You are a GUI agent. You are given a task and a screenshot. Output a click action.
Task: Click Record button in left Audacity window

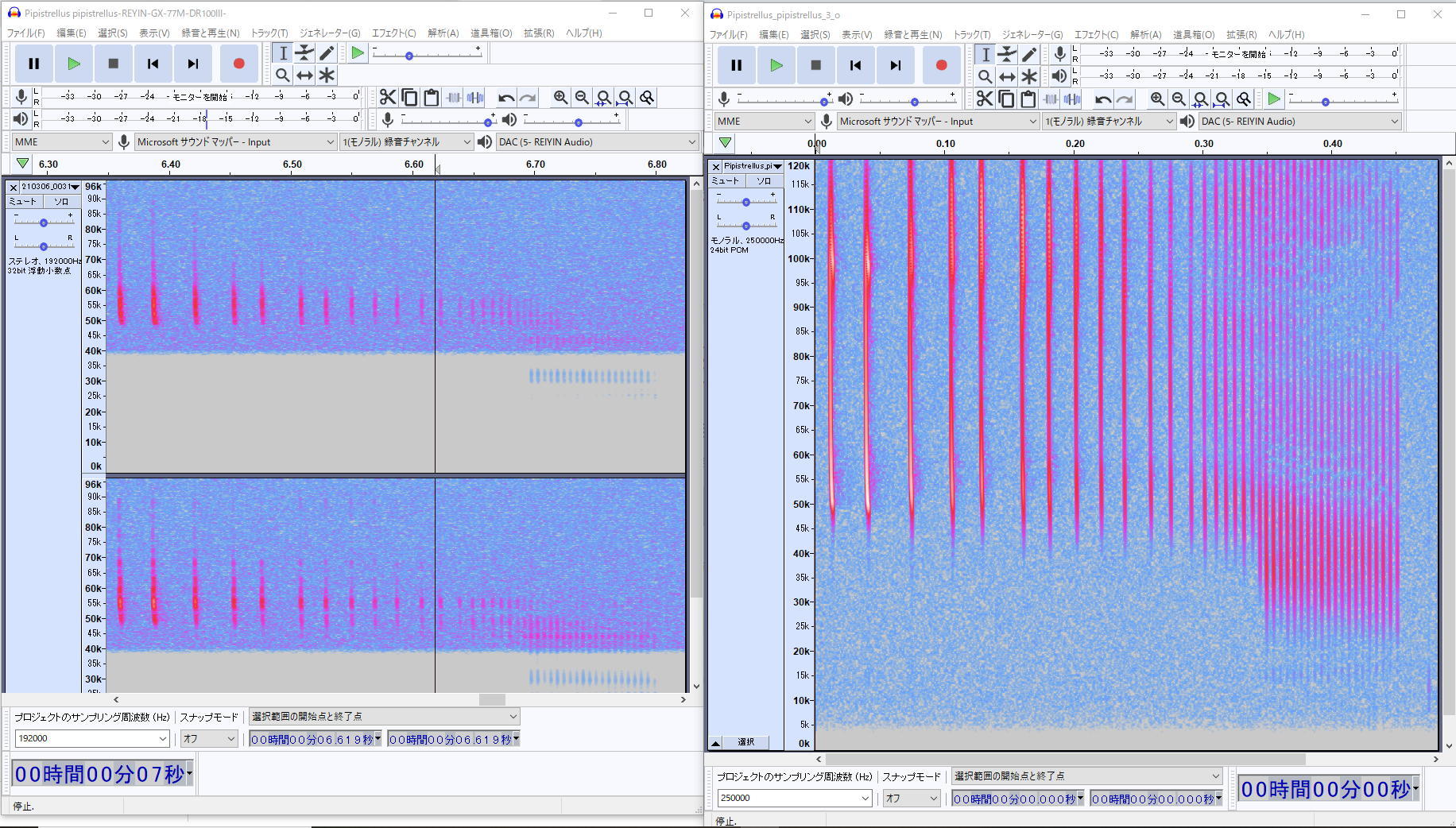click(x=238, y=64)
